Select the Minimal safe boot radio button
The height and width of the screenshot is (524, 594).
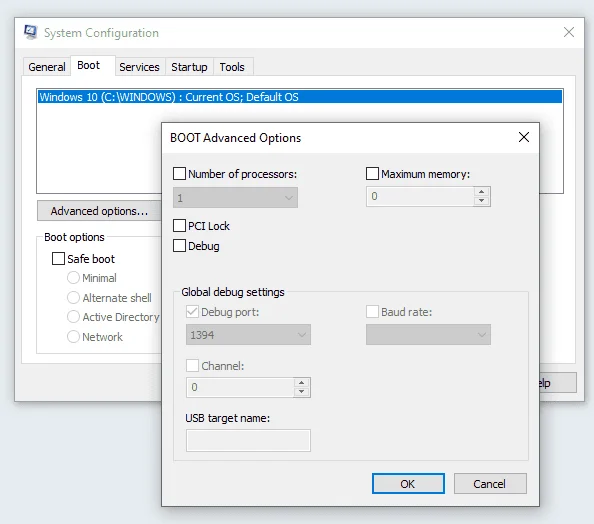point(73,278)
